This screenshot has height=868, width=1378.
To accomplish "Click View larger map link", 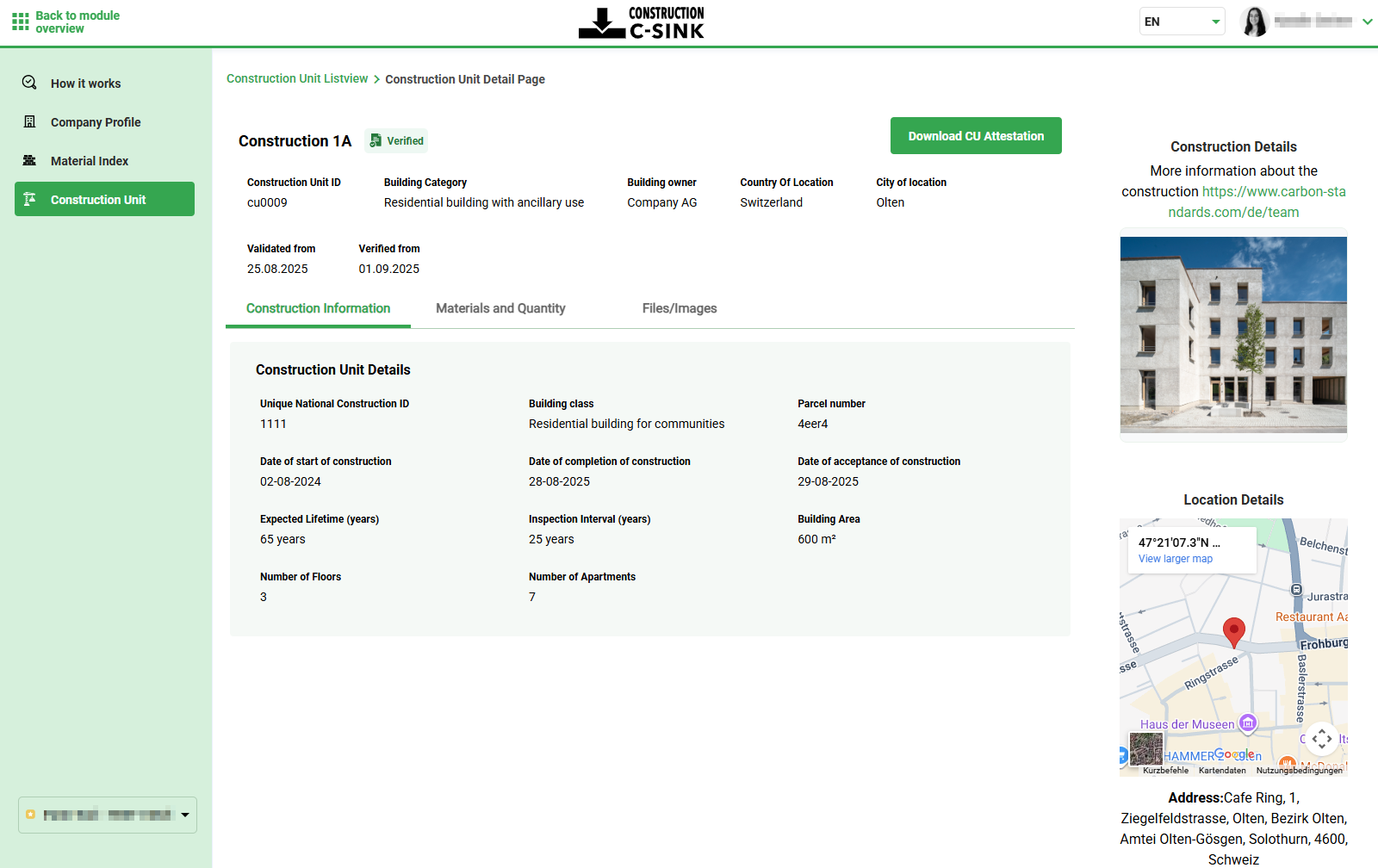I will click(1175, 559).
